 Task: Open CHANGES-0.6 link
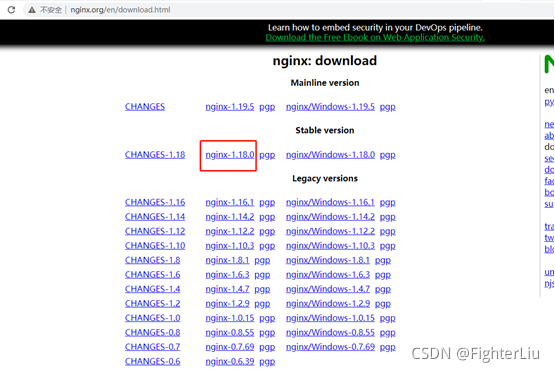tap(152, 362)
